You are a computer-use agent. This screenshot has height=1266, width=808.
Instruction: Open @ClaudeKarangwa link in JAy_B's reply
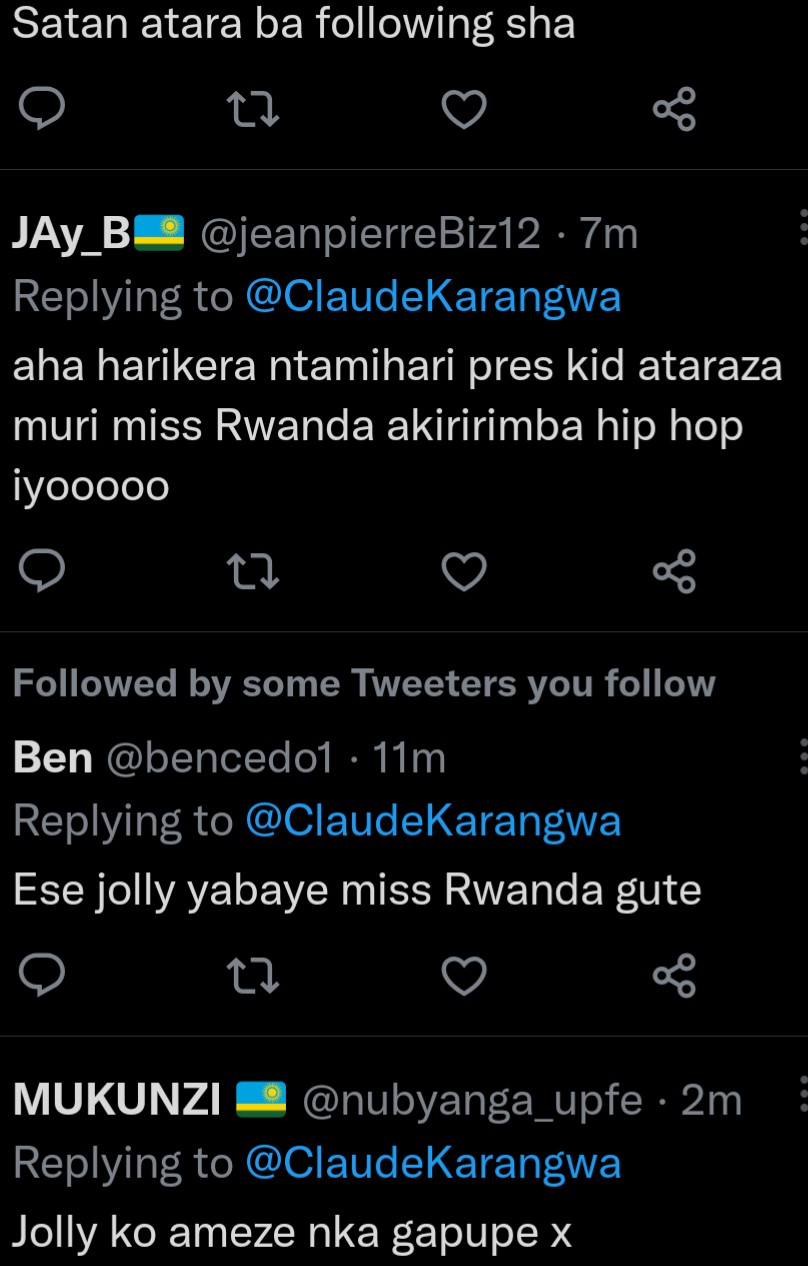click(x=433, y=296)
